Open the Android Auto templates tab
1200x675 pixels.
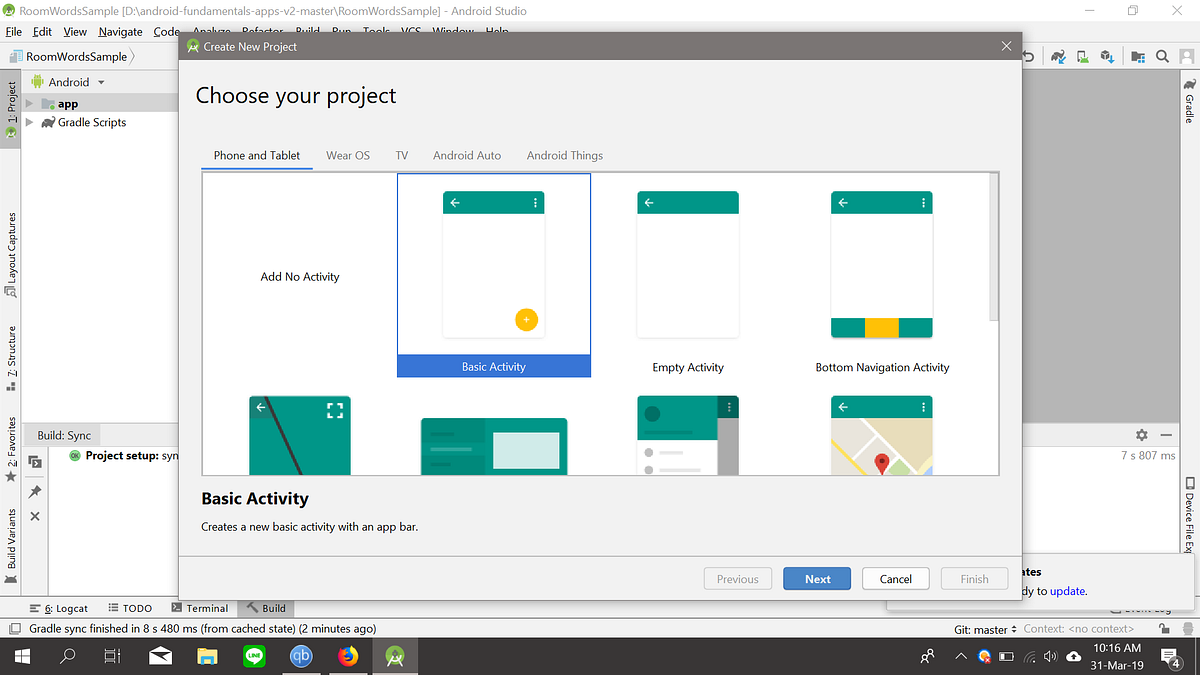coord(466,155)
